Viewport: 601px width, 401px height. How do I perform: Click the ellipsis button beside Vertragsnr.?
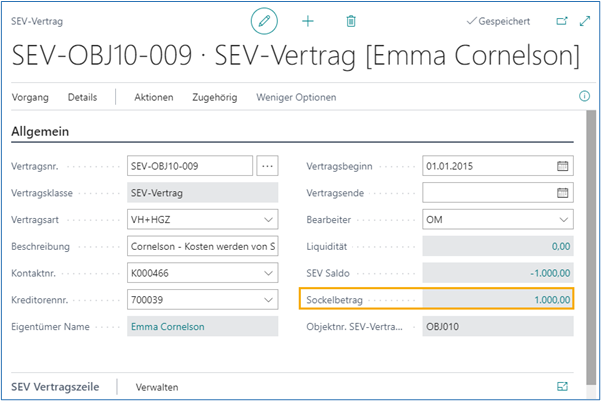pyautogui.click(x=267, y=166)
